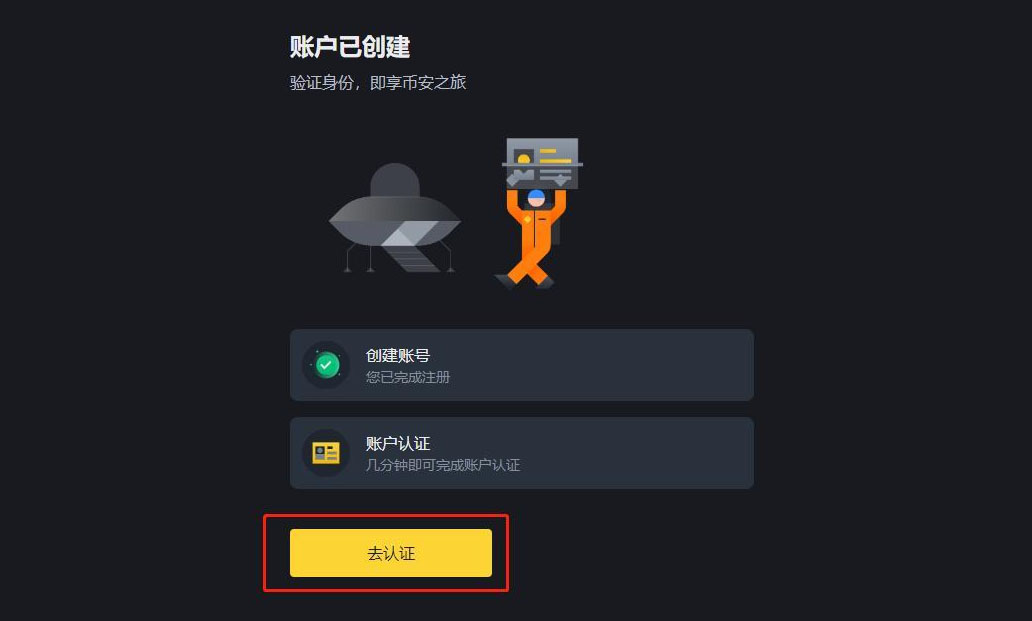Viewport: 1032px width, 621px height.
Task: Select the 创建账号 step card
Action: pyautogui.click(x=521, y=365)
